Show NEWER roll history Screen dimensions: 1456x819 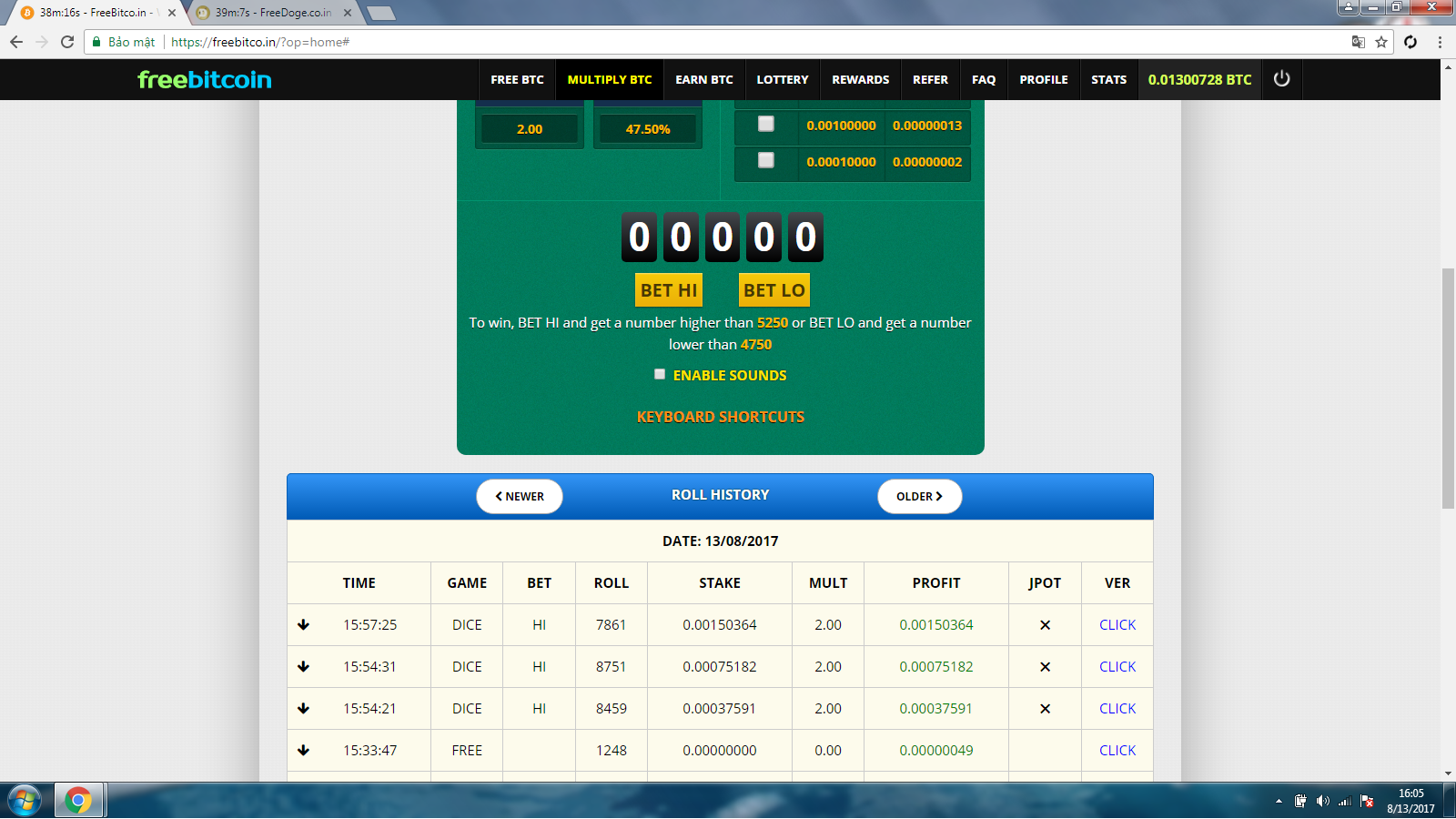[520, 497]
